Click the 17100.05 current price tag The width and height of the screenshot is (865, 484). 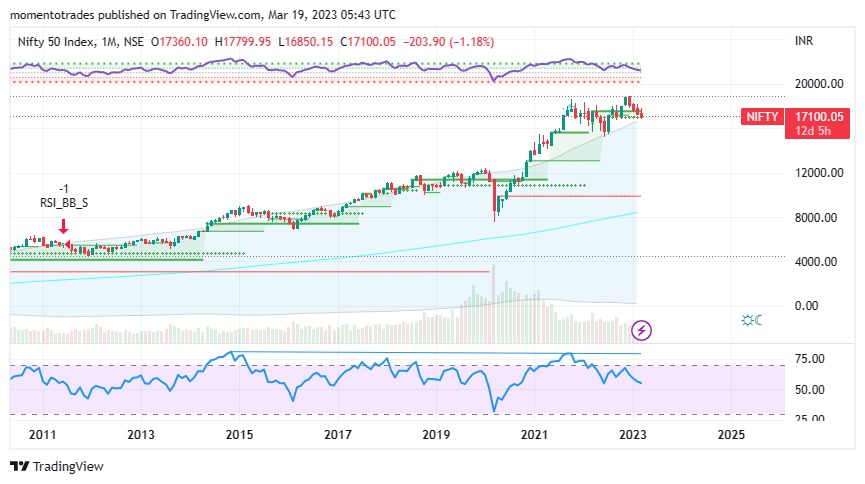818,117
